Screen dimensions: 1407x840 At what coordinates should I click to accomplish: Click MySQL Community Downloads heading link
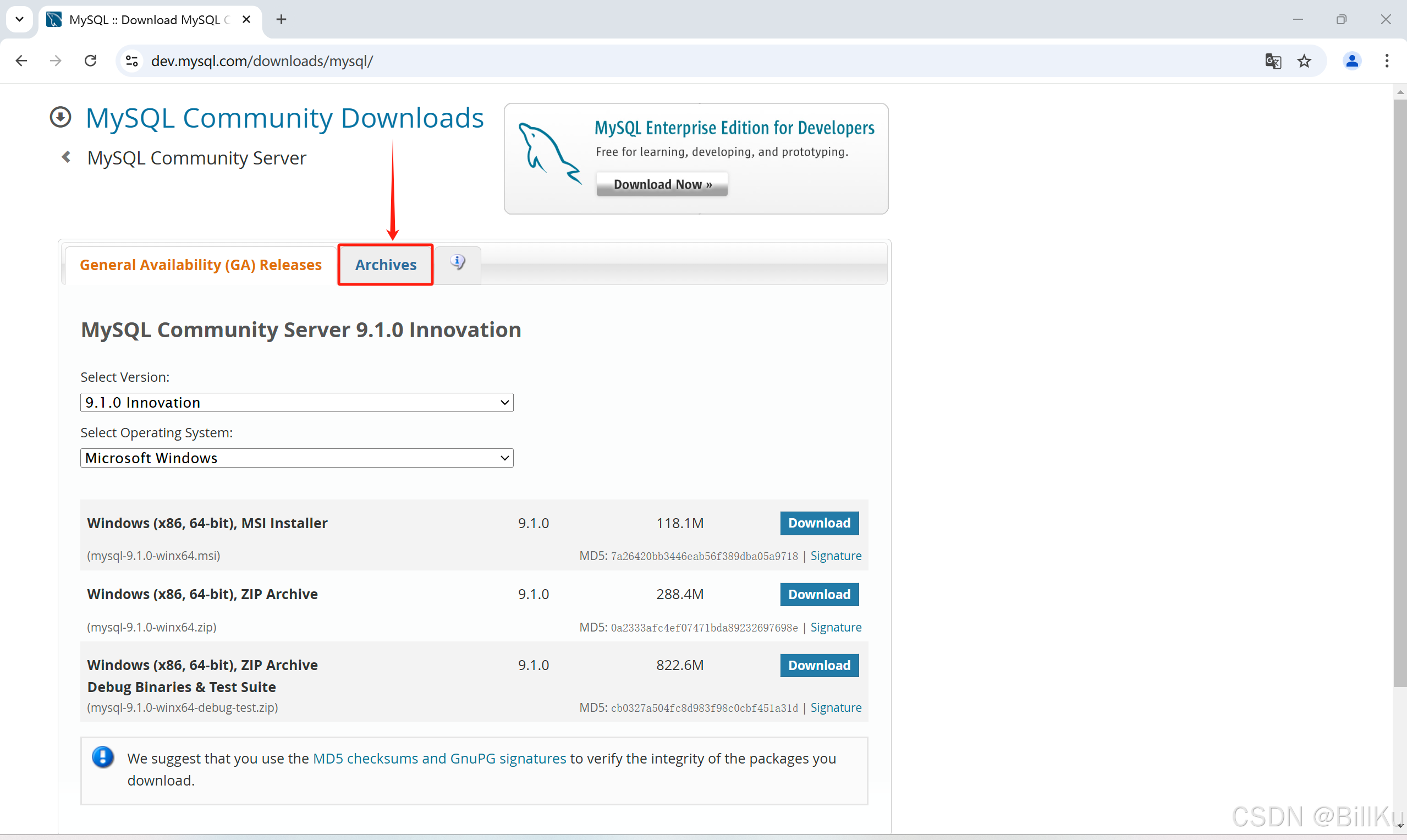[x=285, y=118]
